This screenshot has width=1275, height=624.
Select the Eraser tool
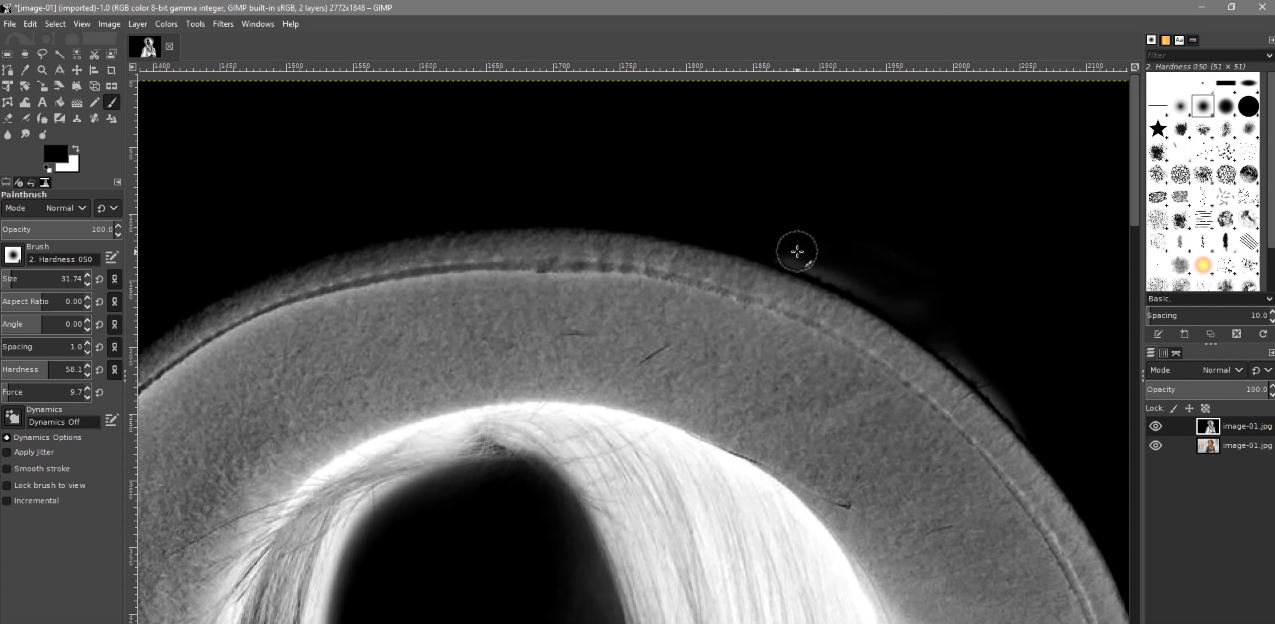tap(7, 118)
